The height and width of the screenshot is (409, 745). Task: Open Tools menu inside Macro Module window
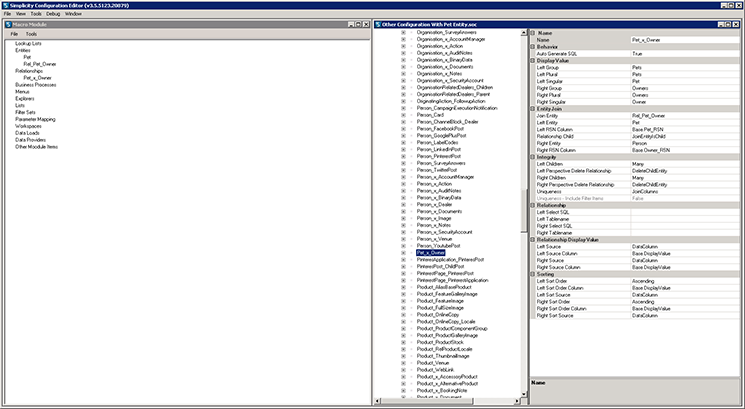coord(31,34)
